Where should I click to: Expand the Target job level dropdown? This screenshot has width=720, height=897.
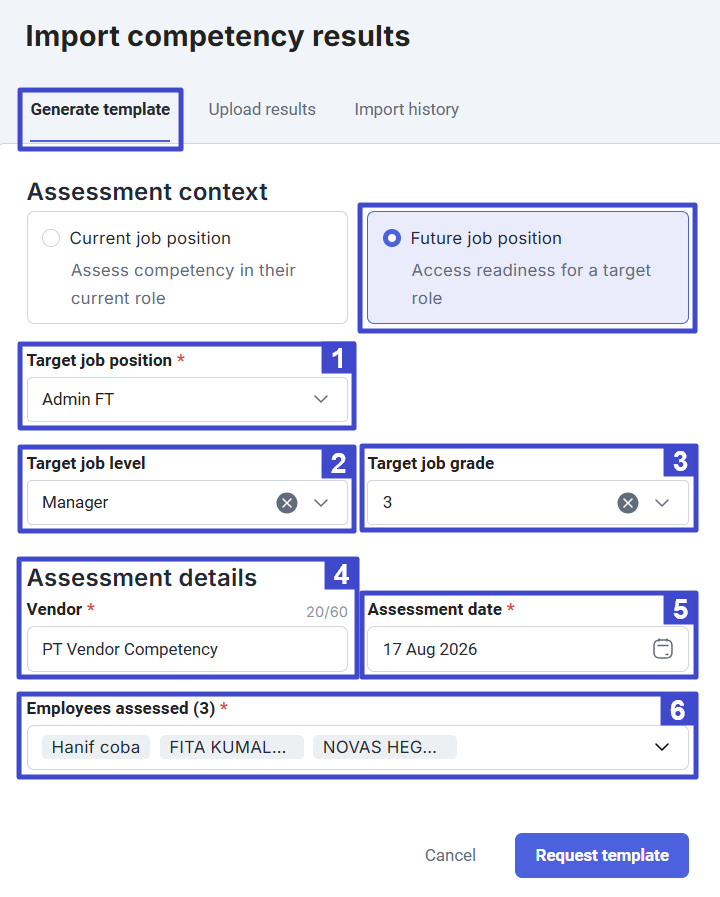point(321,503)
